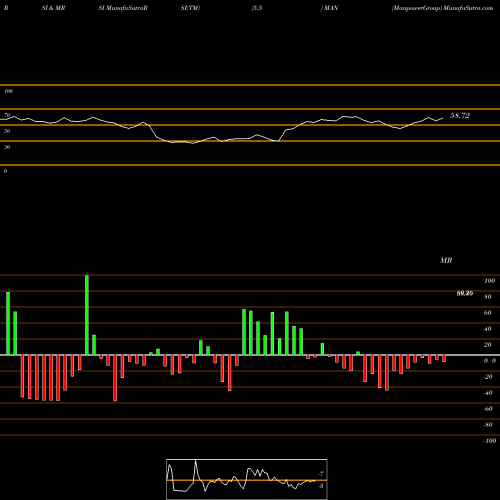Click the right end of the RSI line
500x500 pixels.
pos(443,118)
